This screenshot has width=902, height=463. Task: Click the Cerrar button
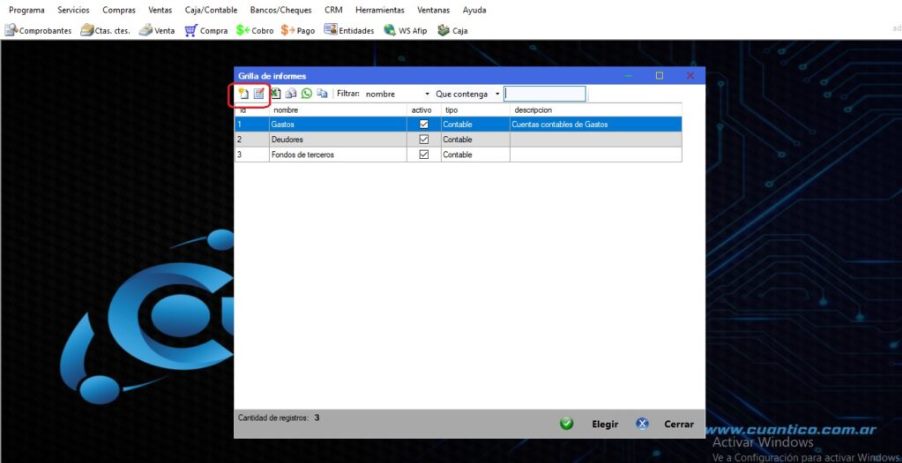[665, 424]
